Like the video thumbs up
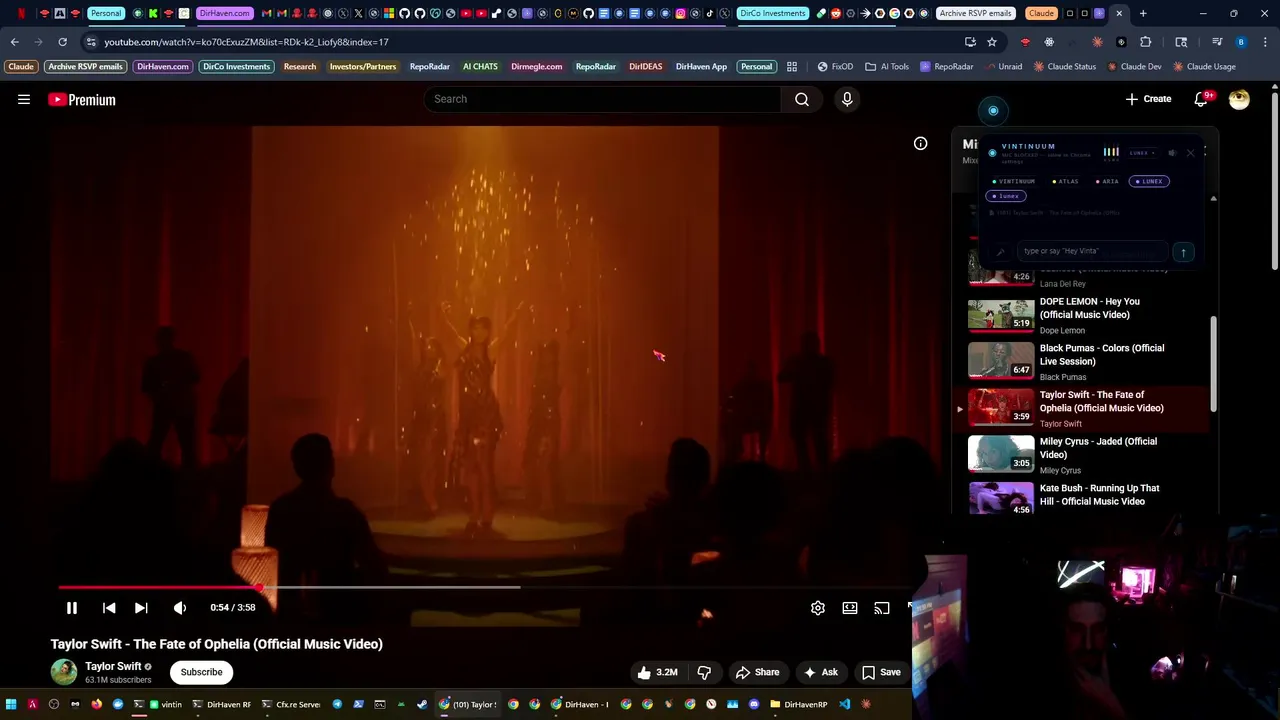 (657, 672)
